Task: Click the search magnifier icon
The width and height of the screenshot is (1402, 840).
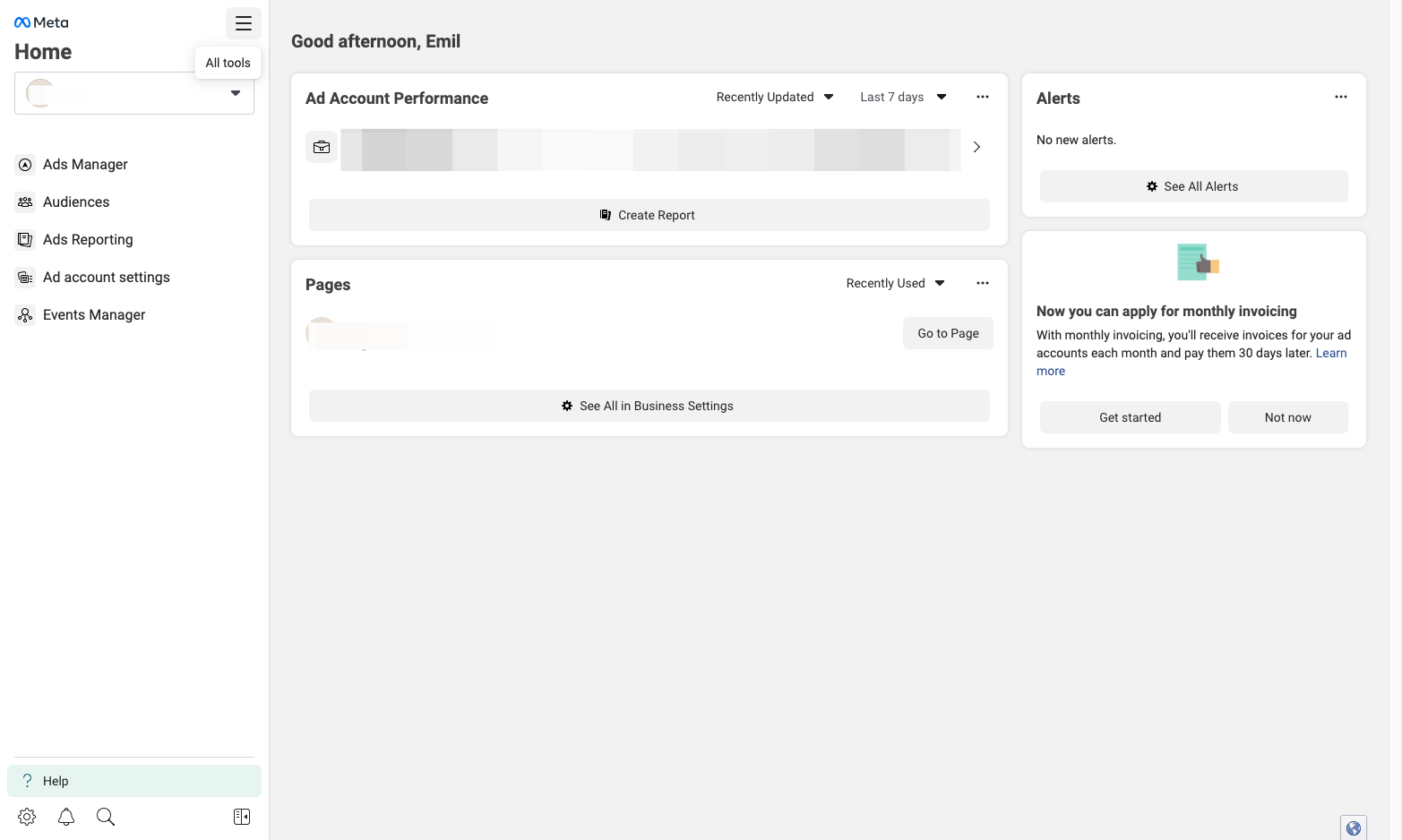Action: [106, 817]
